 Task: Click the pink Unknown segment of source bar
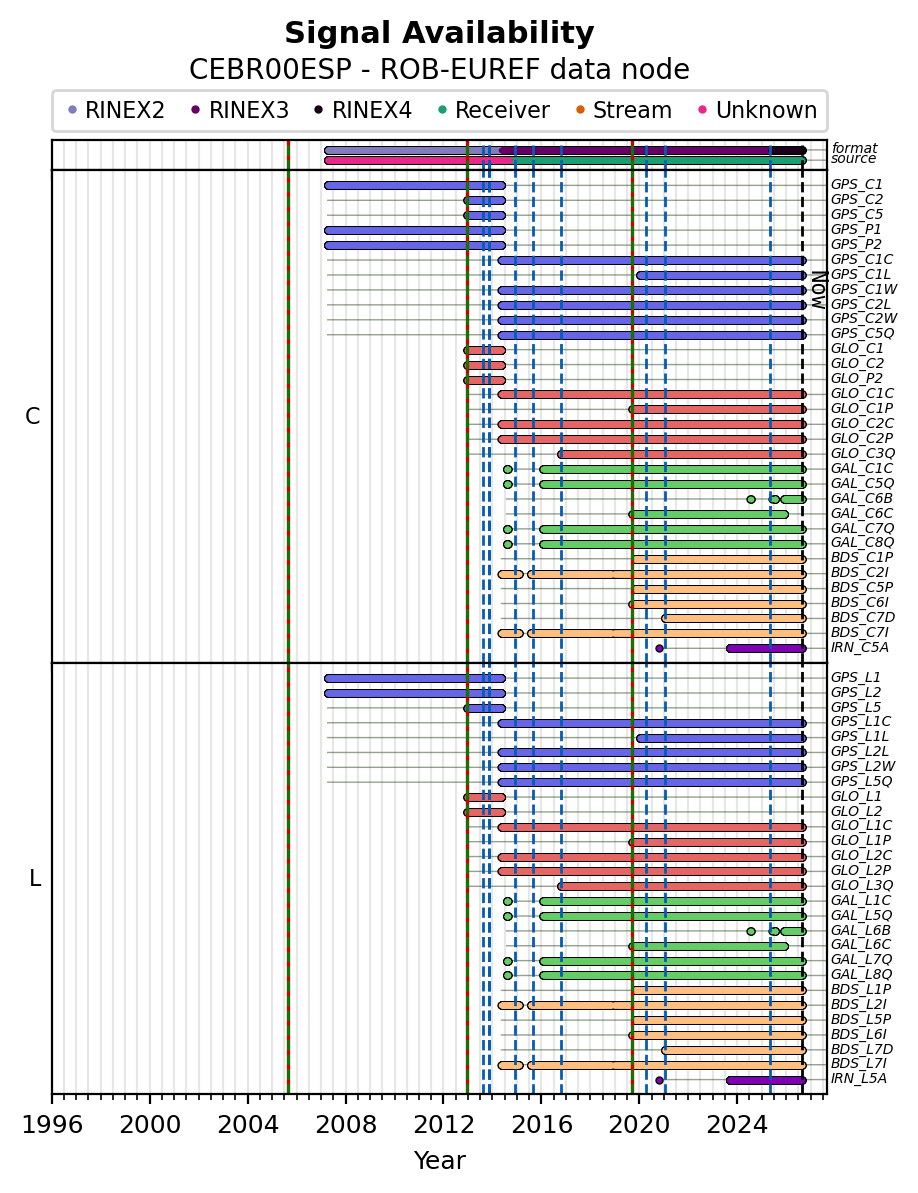(x=418, y=161)
